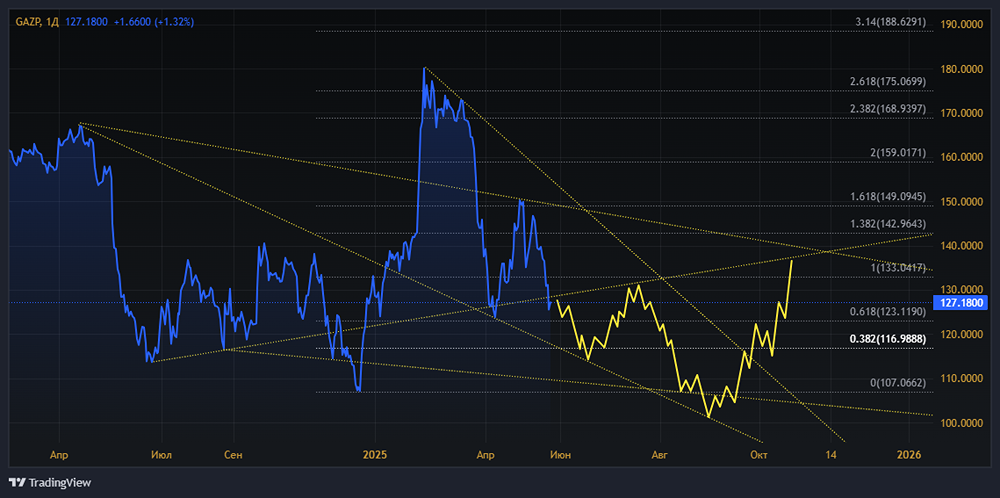Click the Июн label on time axis
This screenshot has height=498, width=1000.
pos(561,455)
